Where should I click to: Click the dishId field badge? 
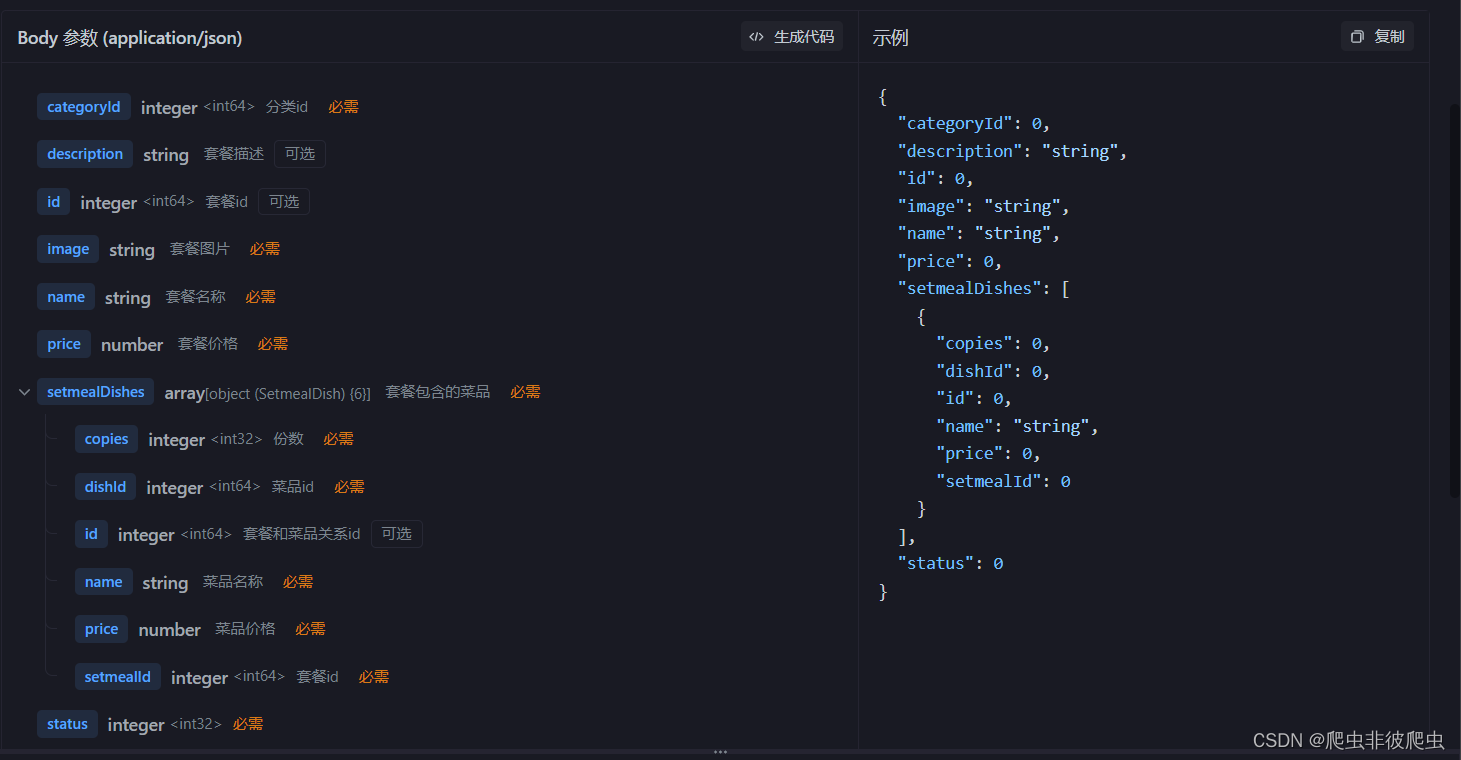(x=105, y=486)
